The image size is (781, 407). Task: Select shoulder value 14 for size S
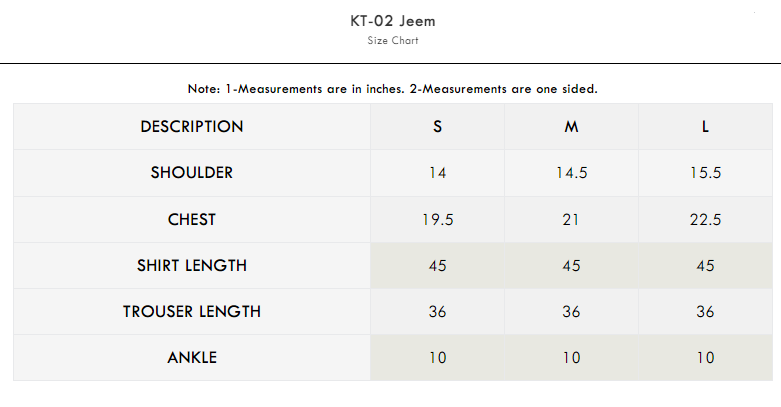[x=437, y=173]
